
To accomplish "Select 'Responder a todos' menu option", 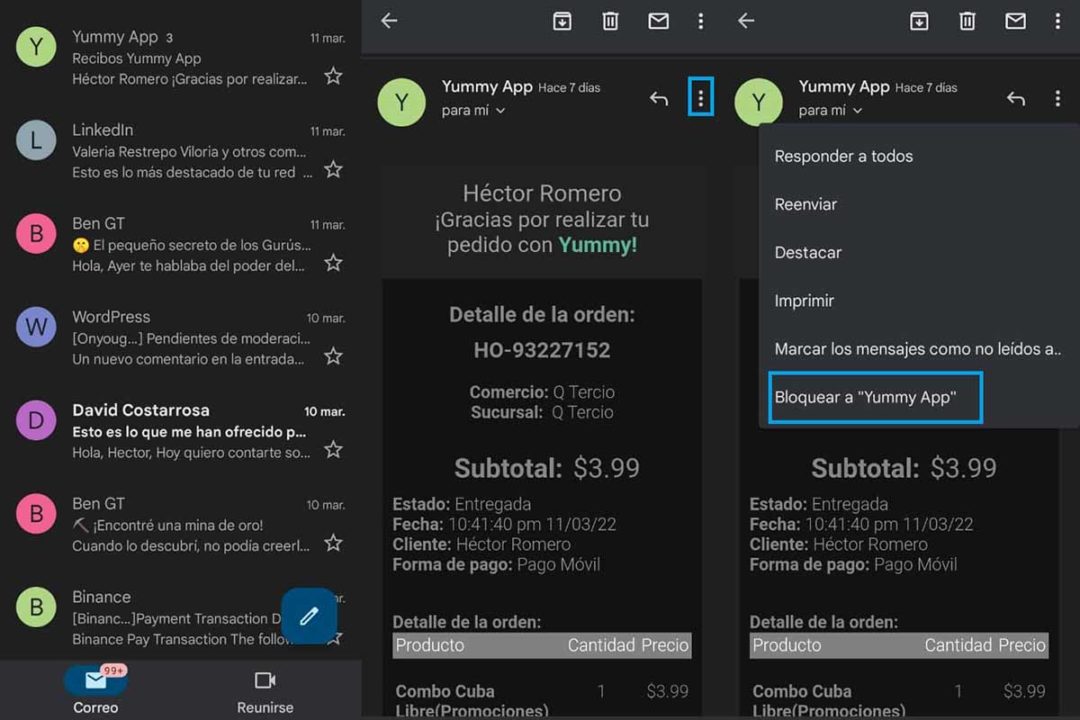I will tap(919, 156).
